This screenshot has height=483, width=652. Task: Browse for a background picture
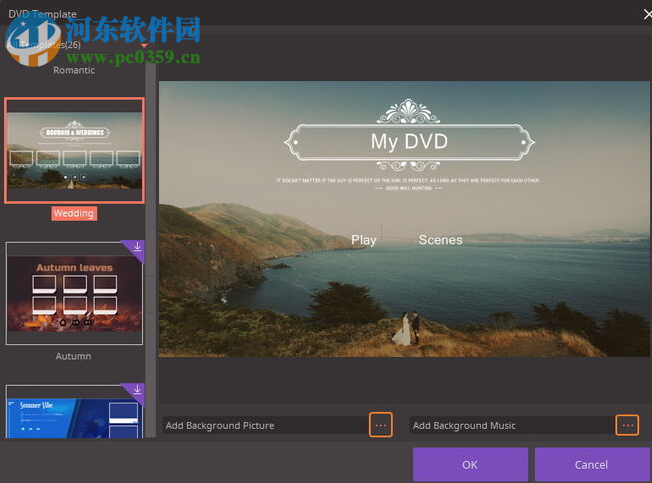[x=380, y=425]
